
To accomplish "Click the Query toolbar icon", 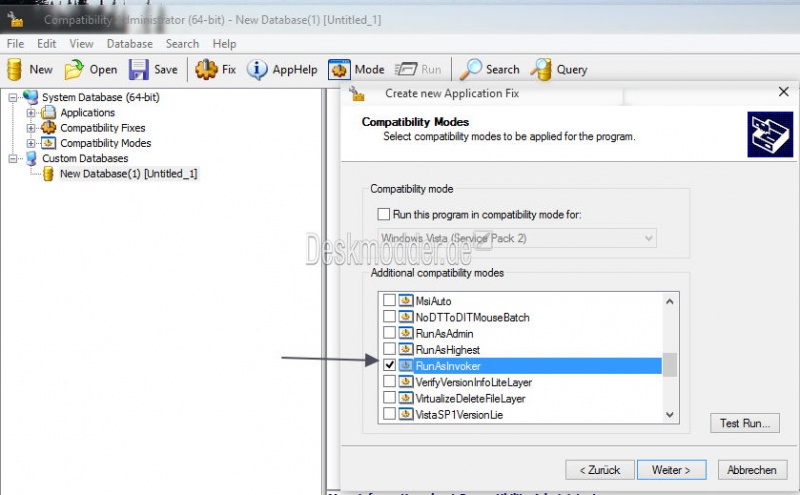I will (541, 69).
